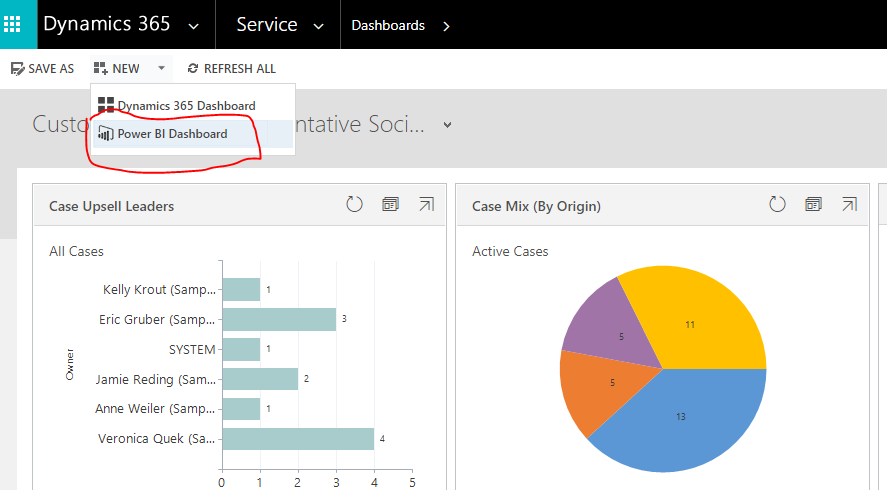
Task: Click the Case Mix (By Origin) title
Action: click(536, 206)
